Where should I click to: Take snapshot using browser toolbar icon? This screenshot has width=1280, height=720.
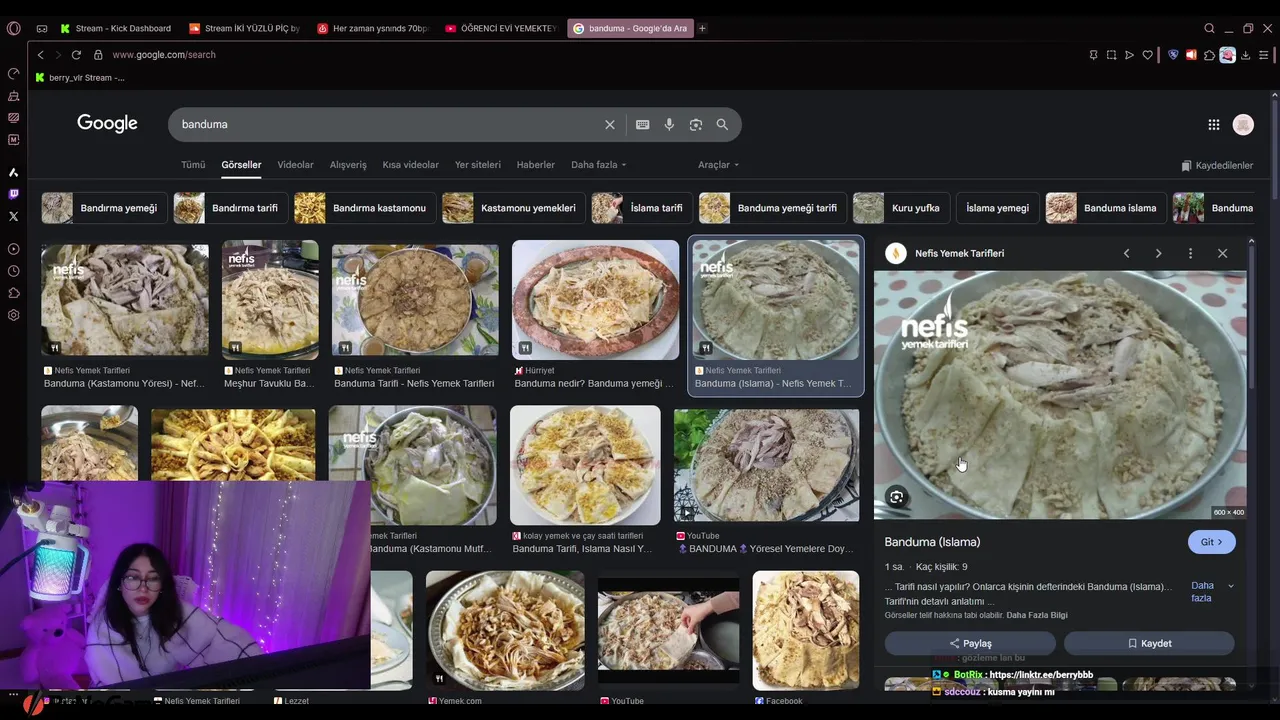(1111, 55)
